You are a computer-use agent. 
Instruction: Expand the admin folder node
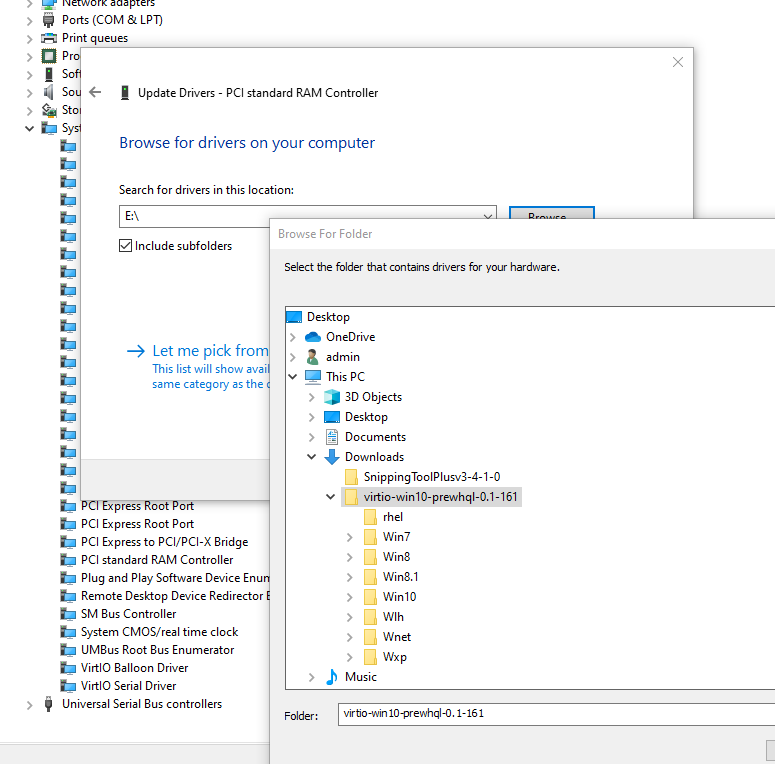click(x=293, y=357)
